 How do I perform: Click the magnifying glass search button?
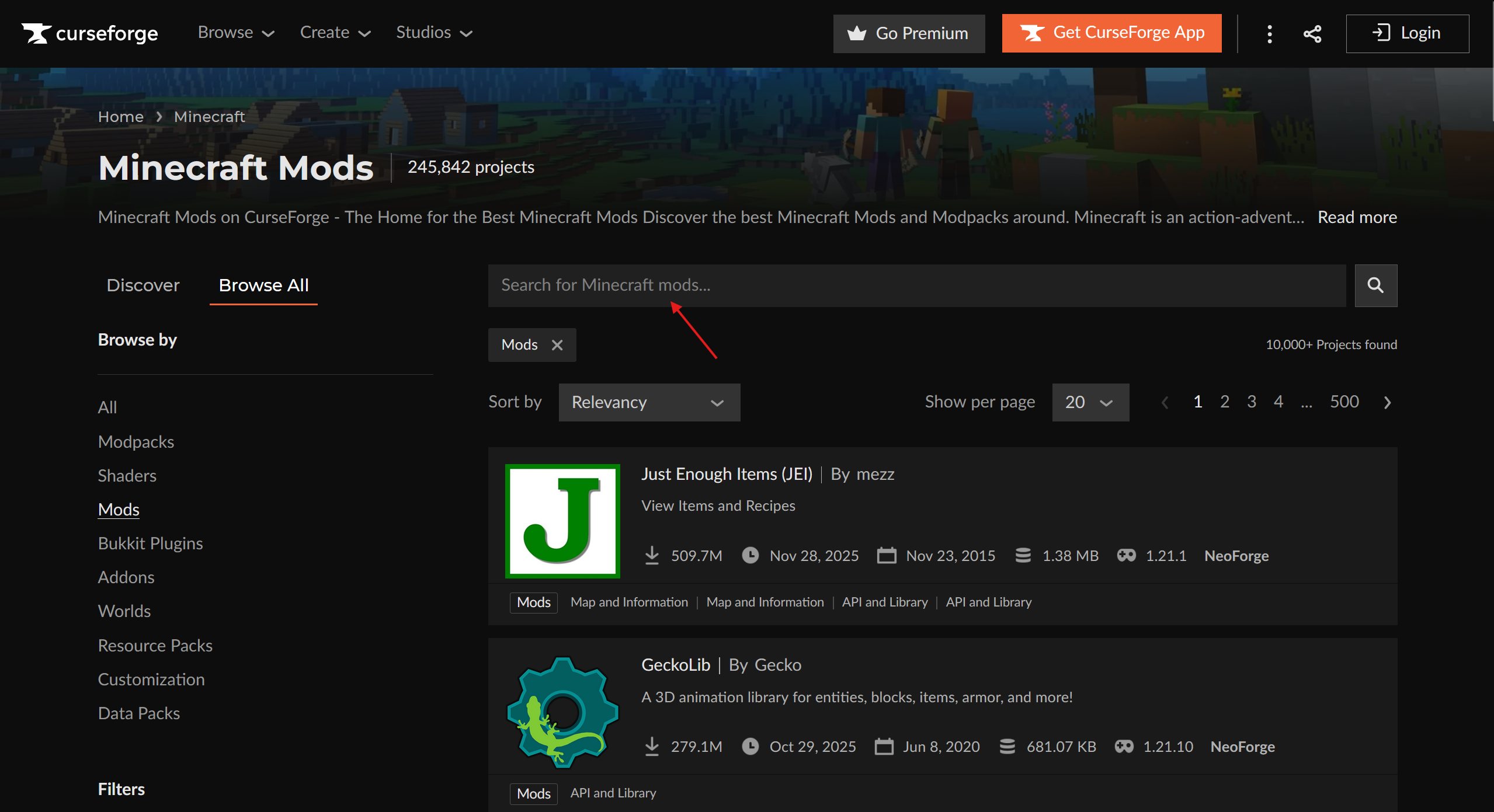click(1375, 285)
